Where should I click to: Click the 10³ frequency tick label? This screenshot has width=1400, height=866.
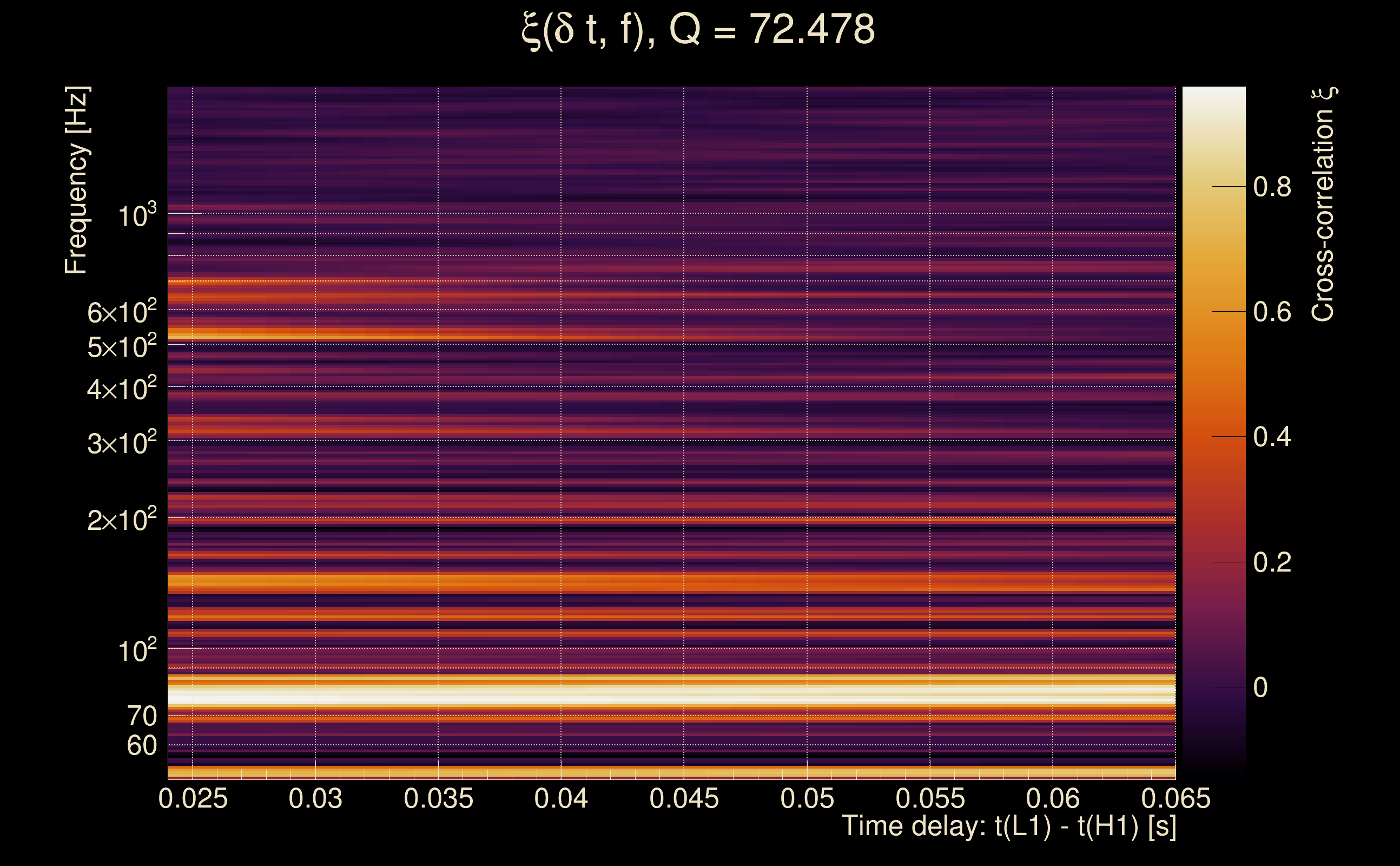coord(137,216)
